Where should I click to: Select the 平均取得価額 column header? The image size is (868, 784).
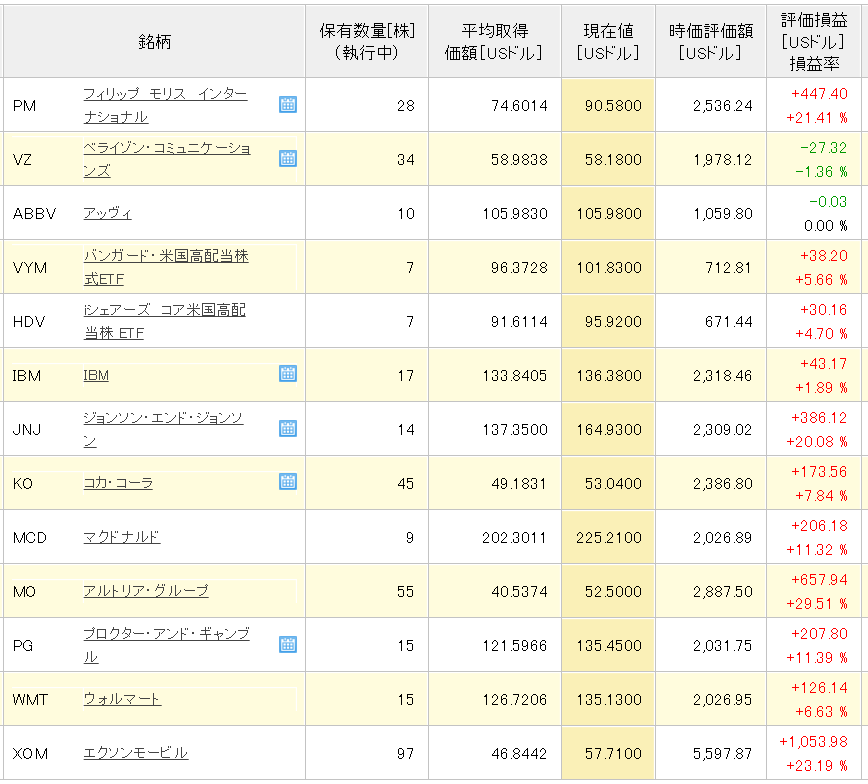point(495,42)
